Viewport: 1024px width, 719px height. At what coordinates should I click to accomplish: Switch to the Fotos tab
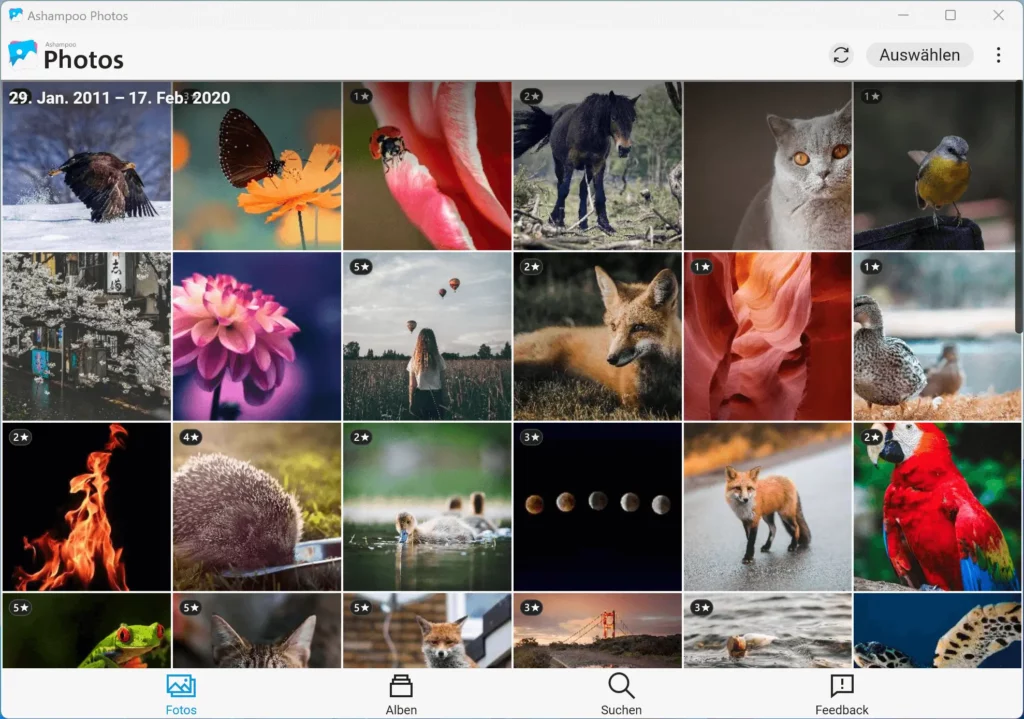(x=181, y=695)
